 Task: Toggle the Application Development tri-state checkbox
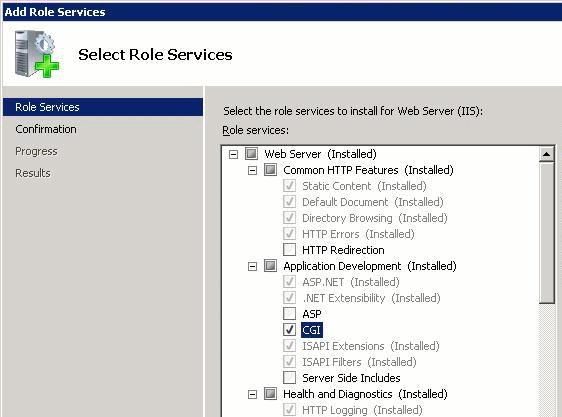[x=270, y=266]
